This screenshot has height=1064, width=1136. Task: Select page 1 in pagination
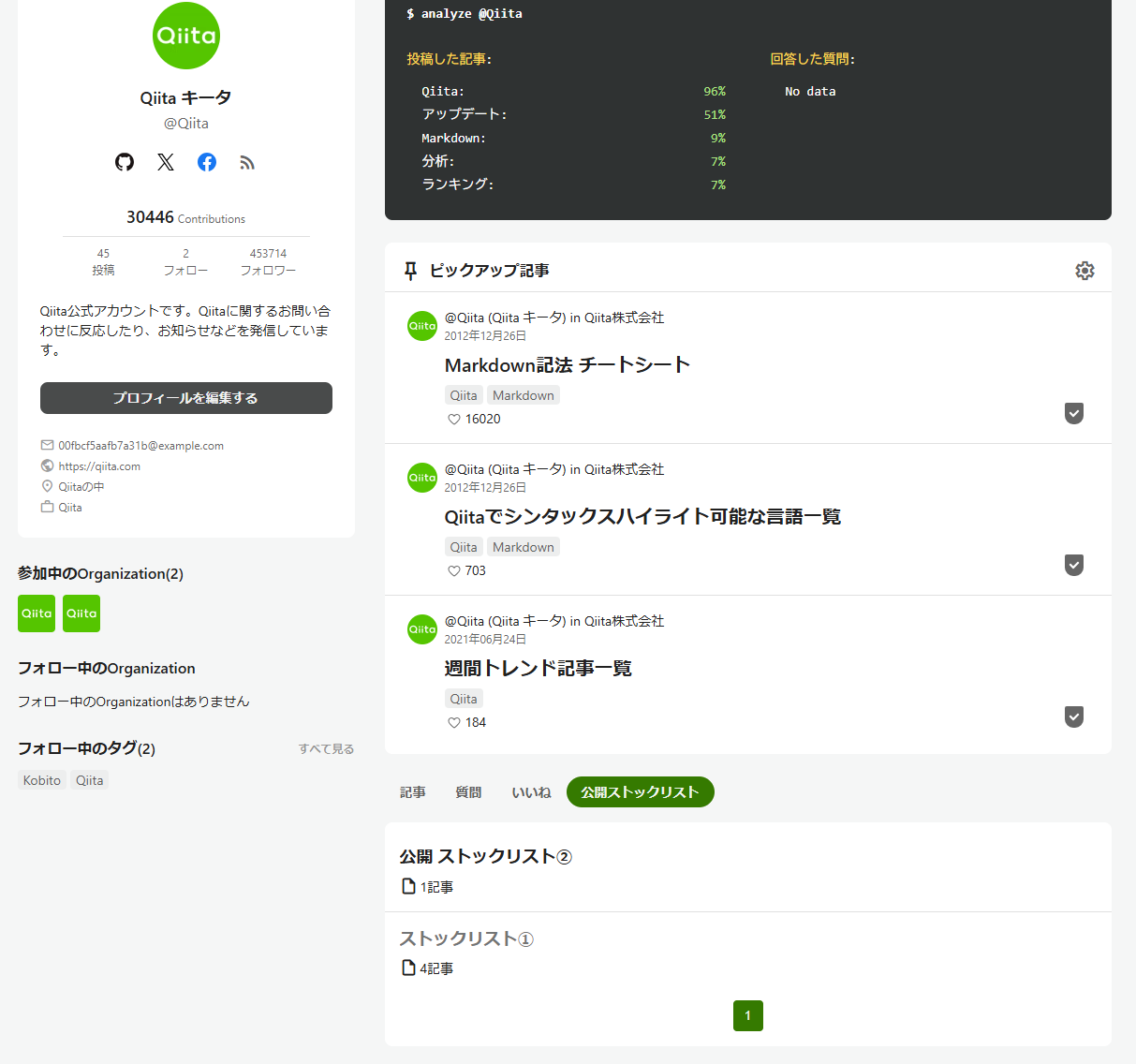pyautogui.click(x=747, y=1015)
